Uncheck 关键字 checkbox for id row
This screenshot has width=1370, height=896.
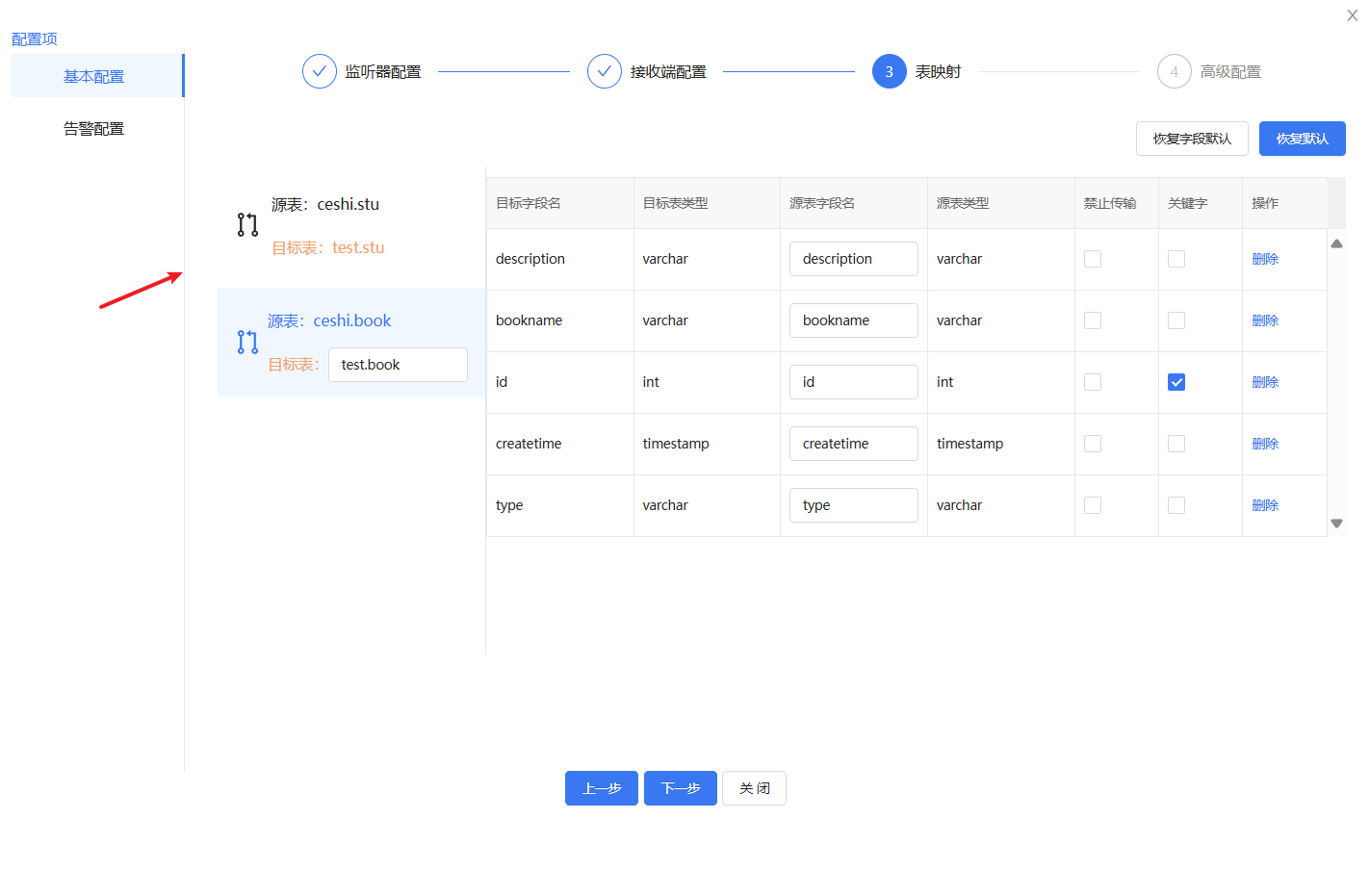point(1176,382)
